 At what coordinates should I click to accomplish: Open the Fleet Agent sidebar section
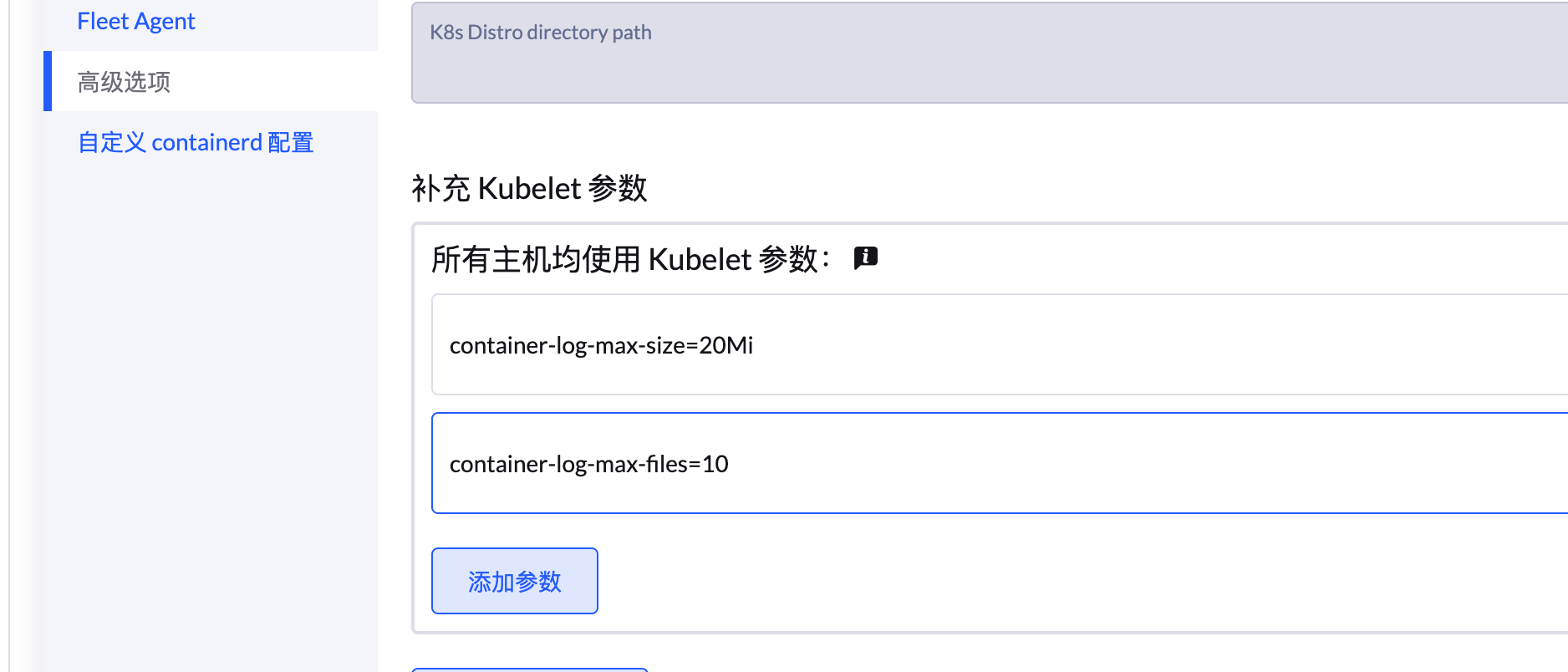[x=135, y=21]
